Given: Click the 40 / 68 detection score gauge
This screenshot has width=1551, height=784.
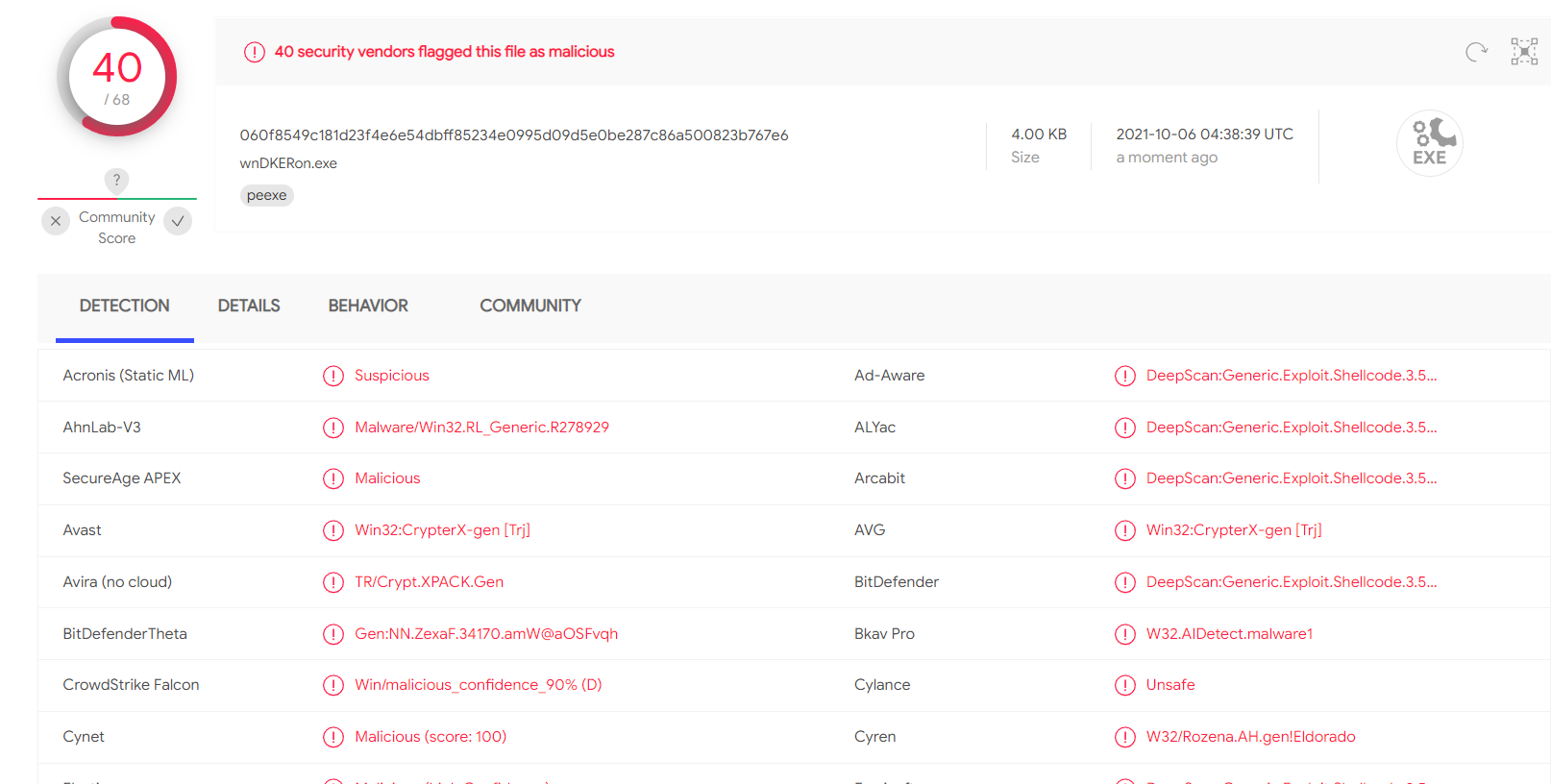Looking at the screenshot, I should point(117,77).
